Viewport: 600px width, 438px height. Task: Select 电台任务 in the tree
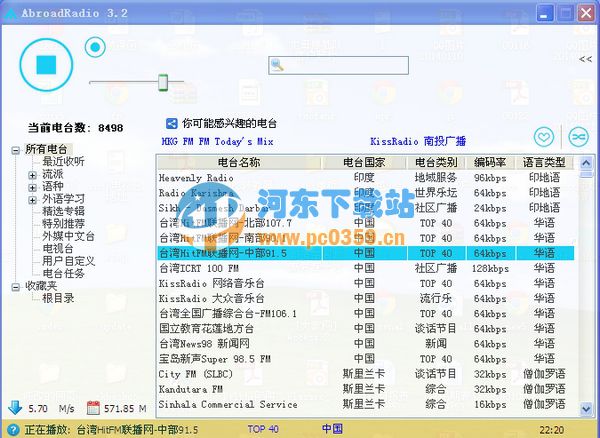[x=64, y=273]
